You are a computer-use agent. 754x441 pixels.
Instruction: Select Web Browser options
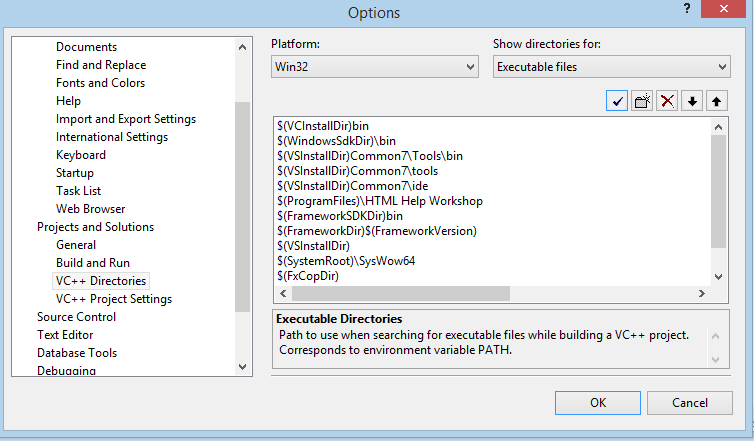[x=90, y=209]
